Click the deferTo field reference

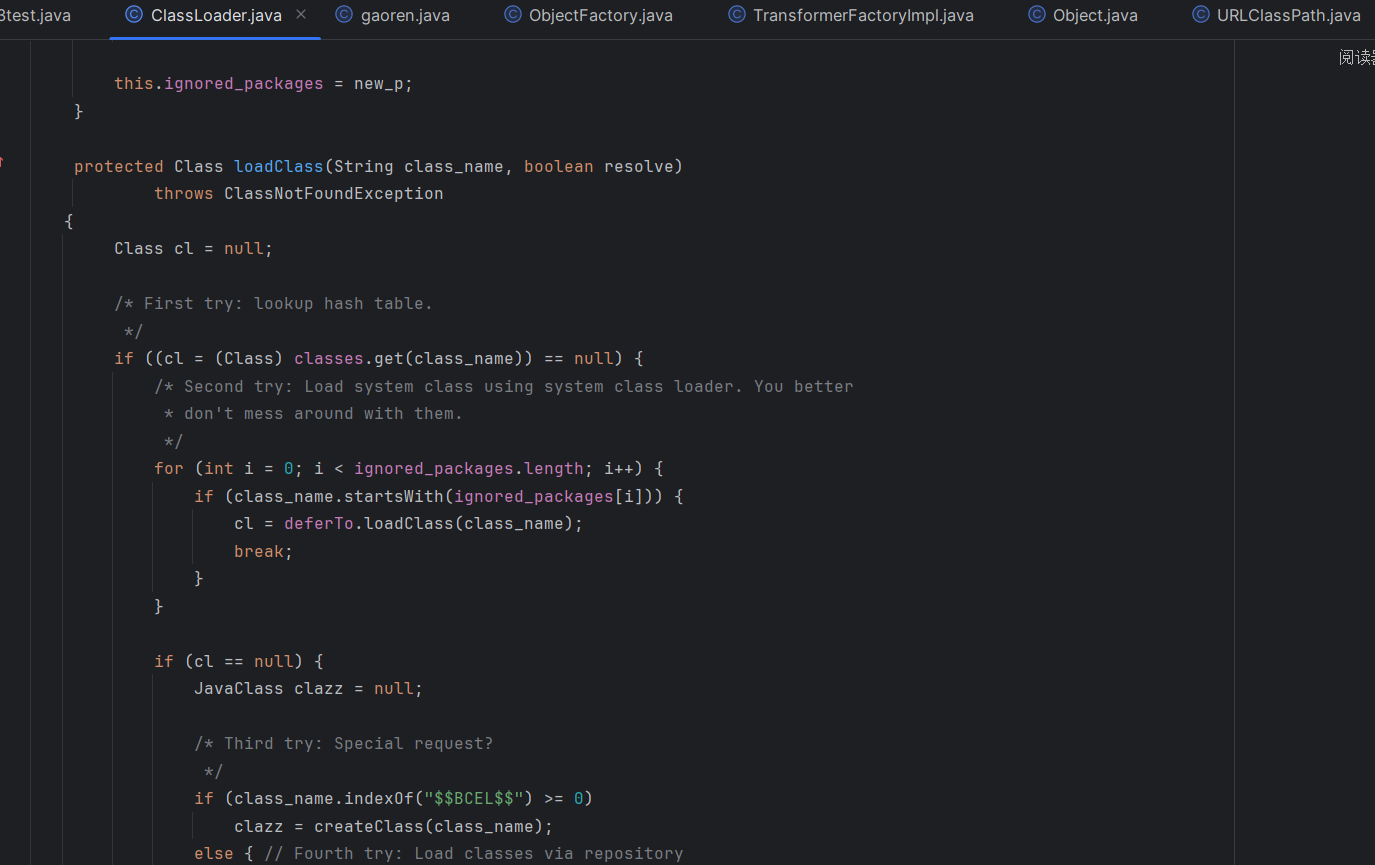[x=319, y=523]
